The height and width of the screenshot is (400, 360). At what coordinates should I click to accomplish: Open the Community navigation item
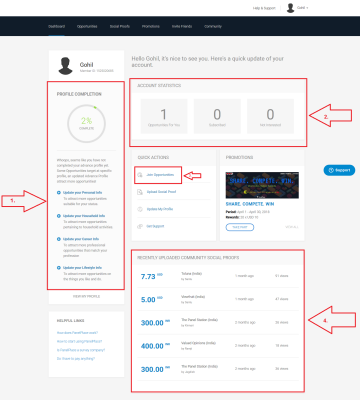(213, 26)
